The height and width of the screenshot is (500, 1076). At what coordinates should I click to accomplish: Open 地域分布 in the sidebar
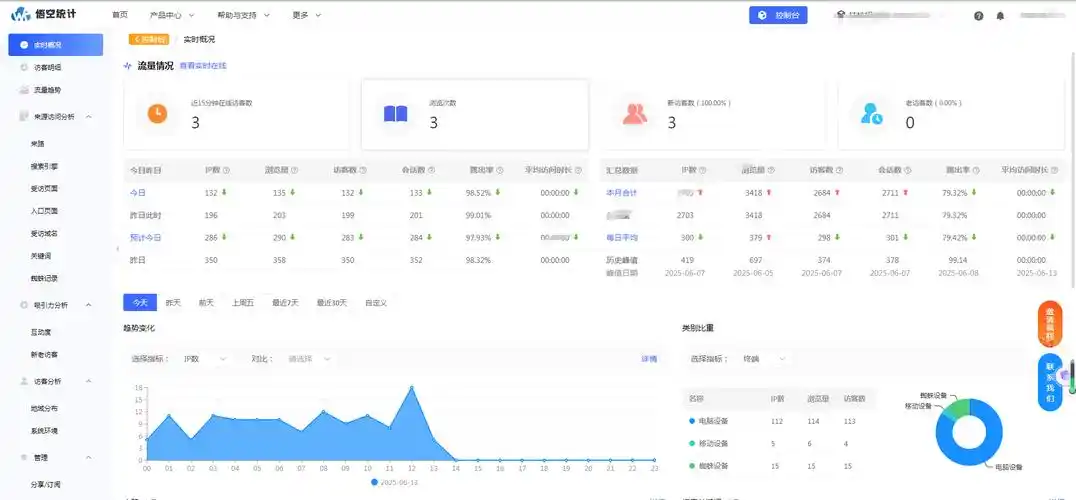click(45, 408)
